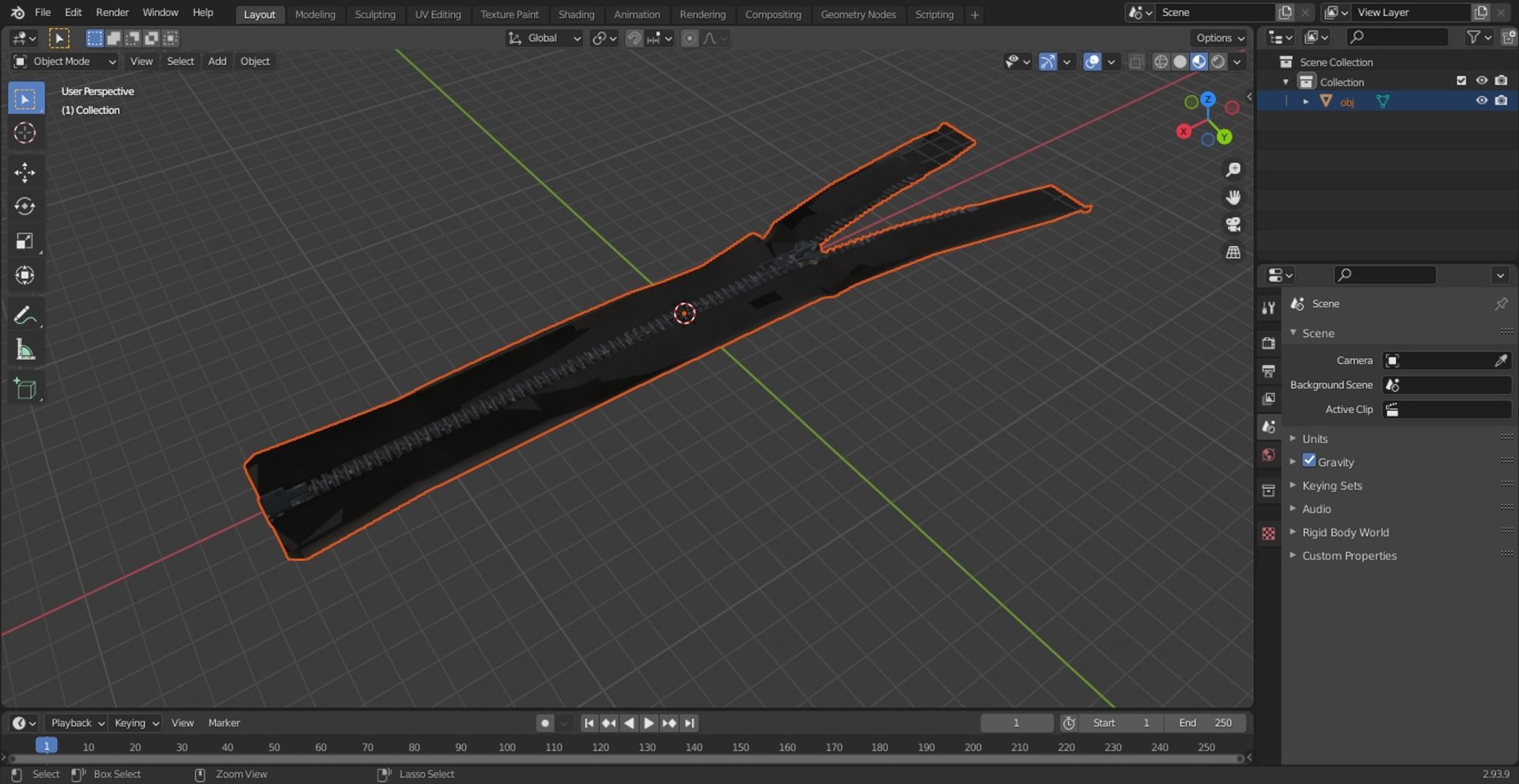Switch to wireframe viewport shading
Image resolution: width=1519 pixels, height=784 pixels.
pyautogui.click(x=1161, y=62)
